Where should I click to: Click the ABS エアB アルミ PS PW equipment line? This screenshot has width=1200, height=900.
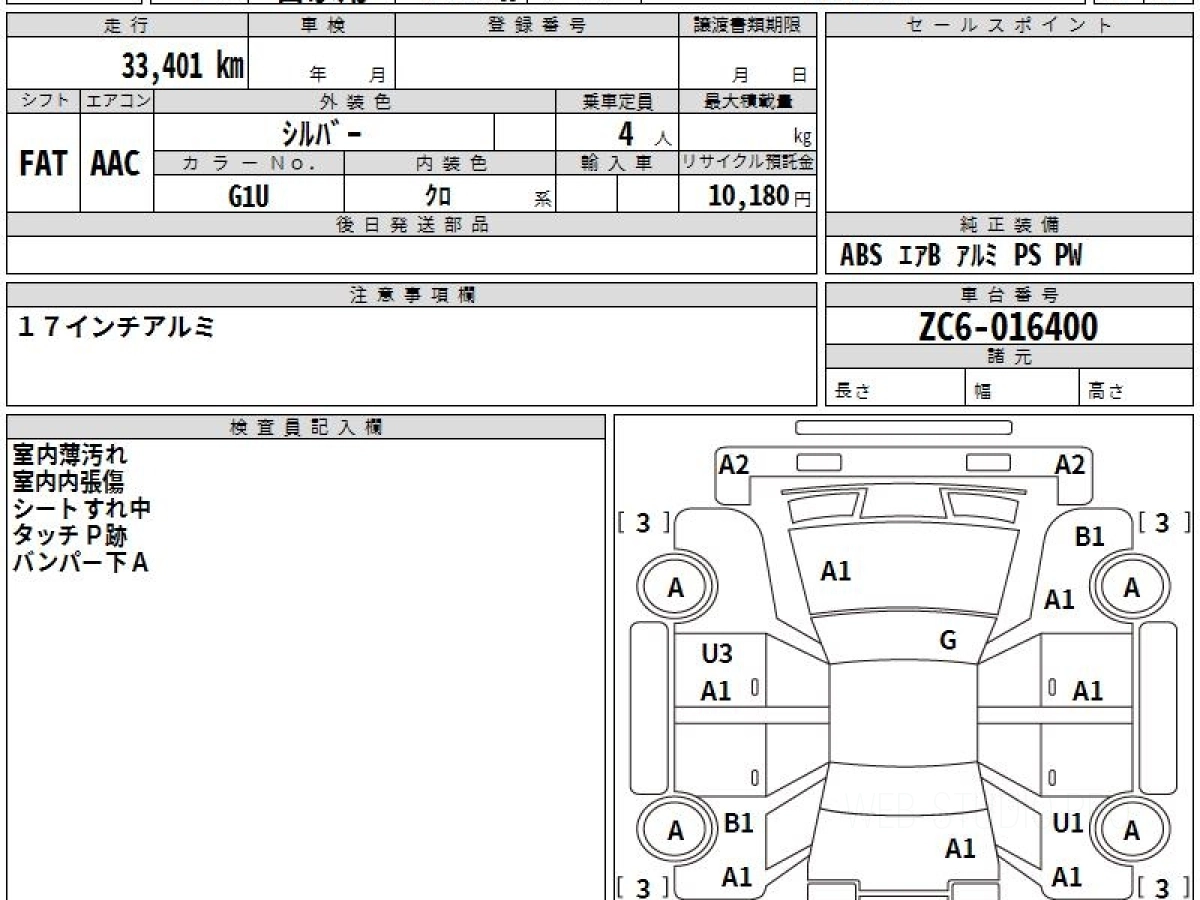click(x=961, y=256)
